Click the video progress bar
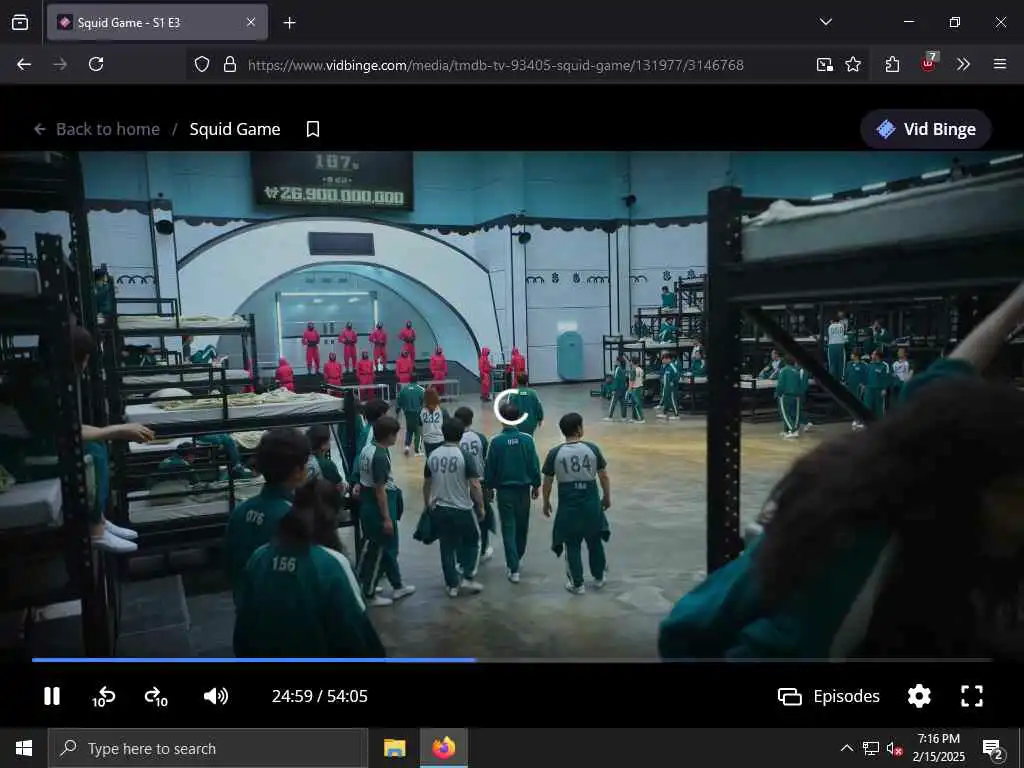Screen dimensions: 1024x768 coord(512,660)
